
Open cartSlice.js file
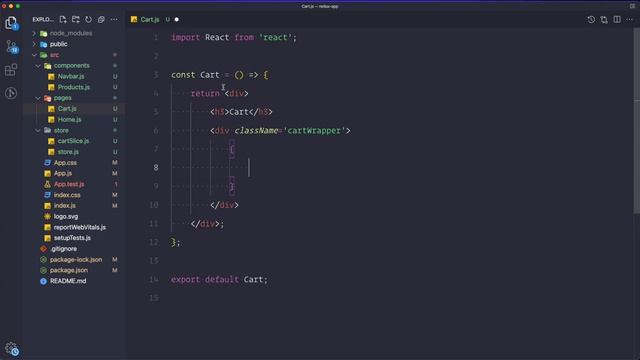coord(73,141)
